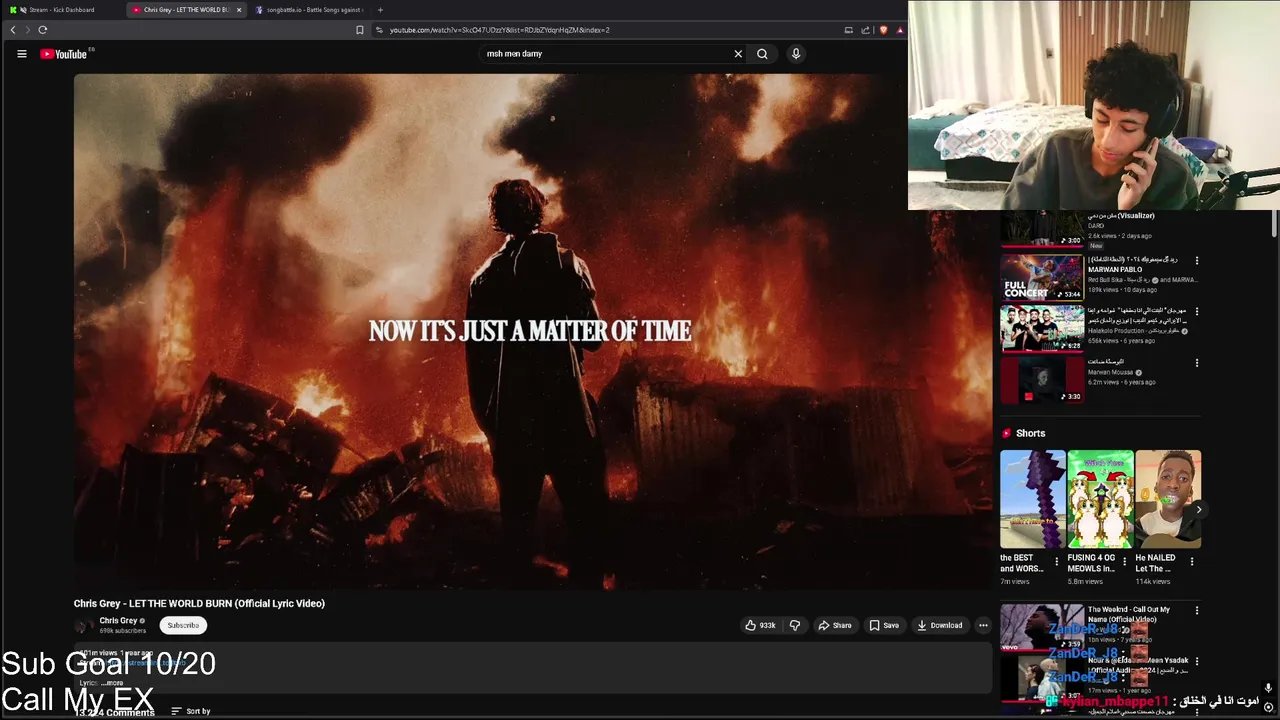Go back with browser back arrow
1280x720 pixels.
point(13,30)
